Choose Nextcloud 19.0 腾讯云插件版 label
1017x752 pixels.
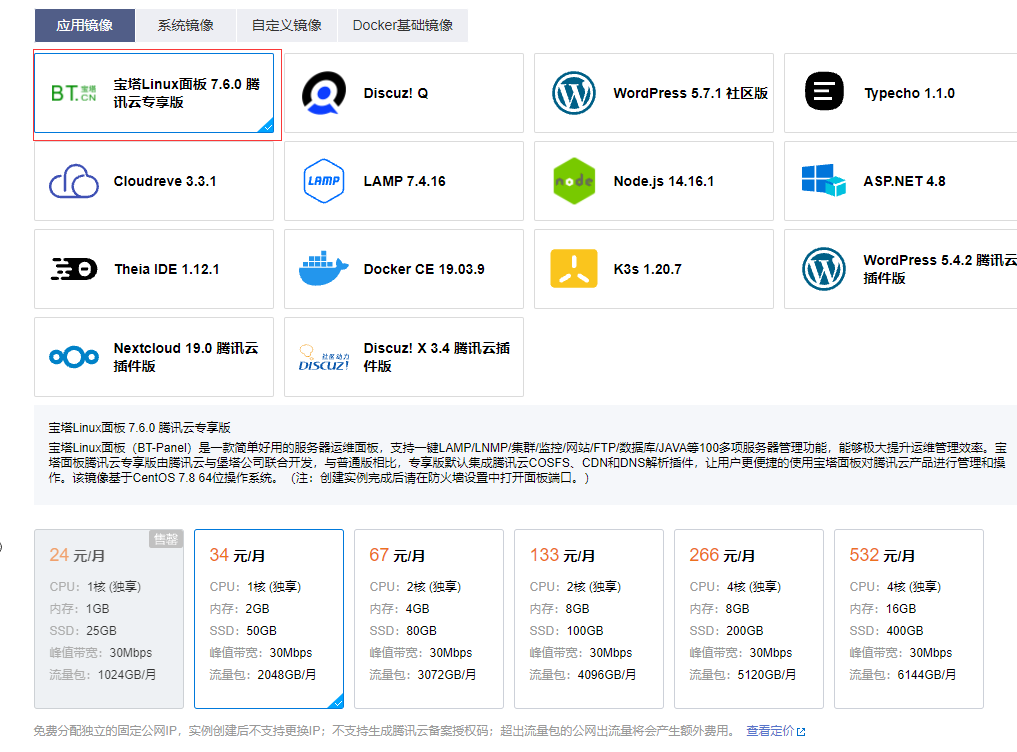pyautogui.click(x=185, y=357)
